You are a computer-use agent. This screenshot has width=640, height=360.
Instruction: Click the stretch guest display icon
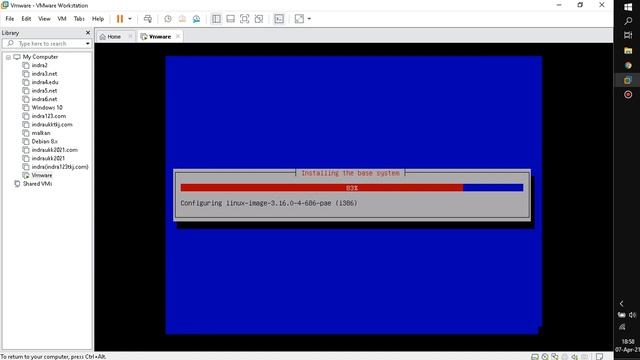click(299, 19)
